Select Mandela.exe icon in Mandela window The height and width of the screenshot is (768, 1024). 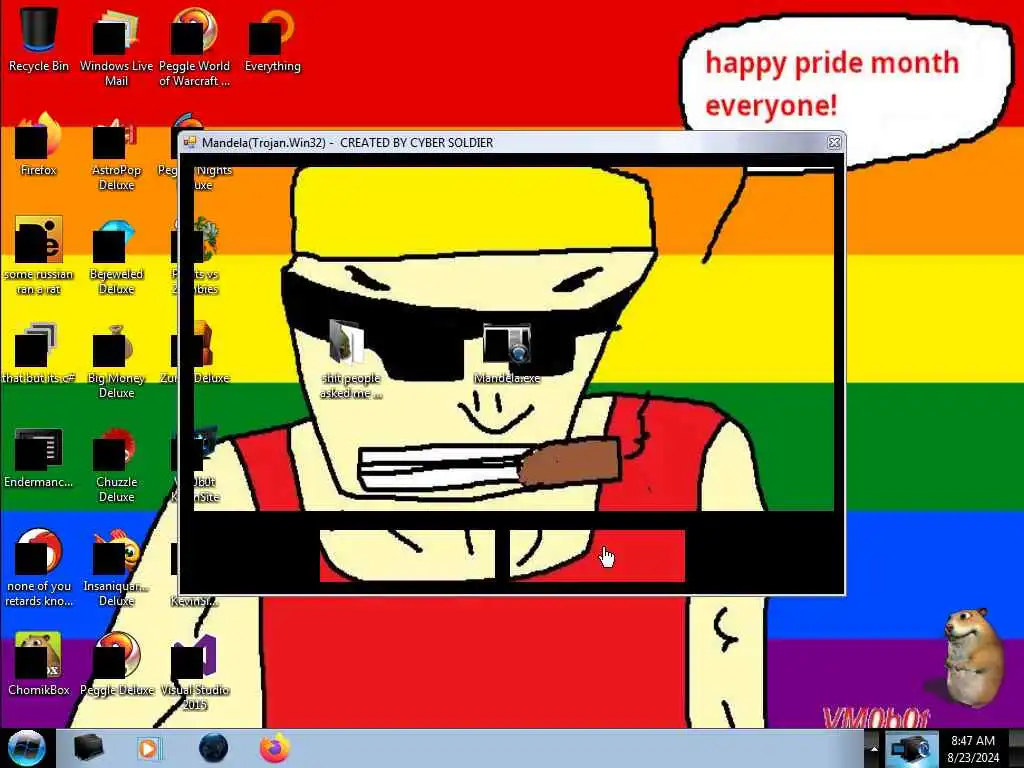pyautogui.click(x=507, y=354)
